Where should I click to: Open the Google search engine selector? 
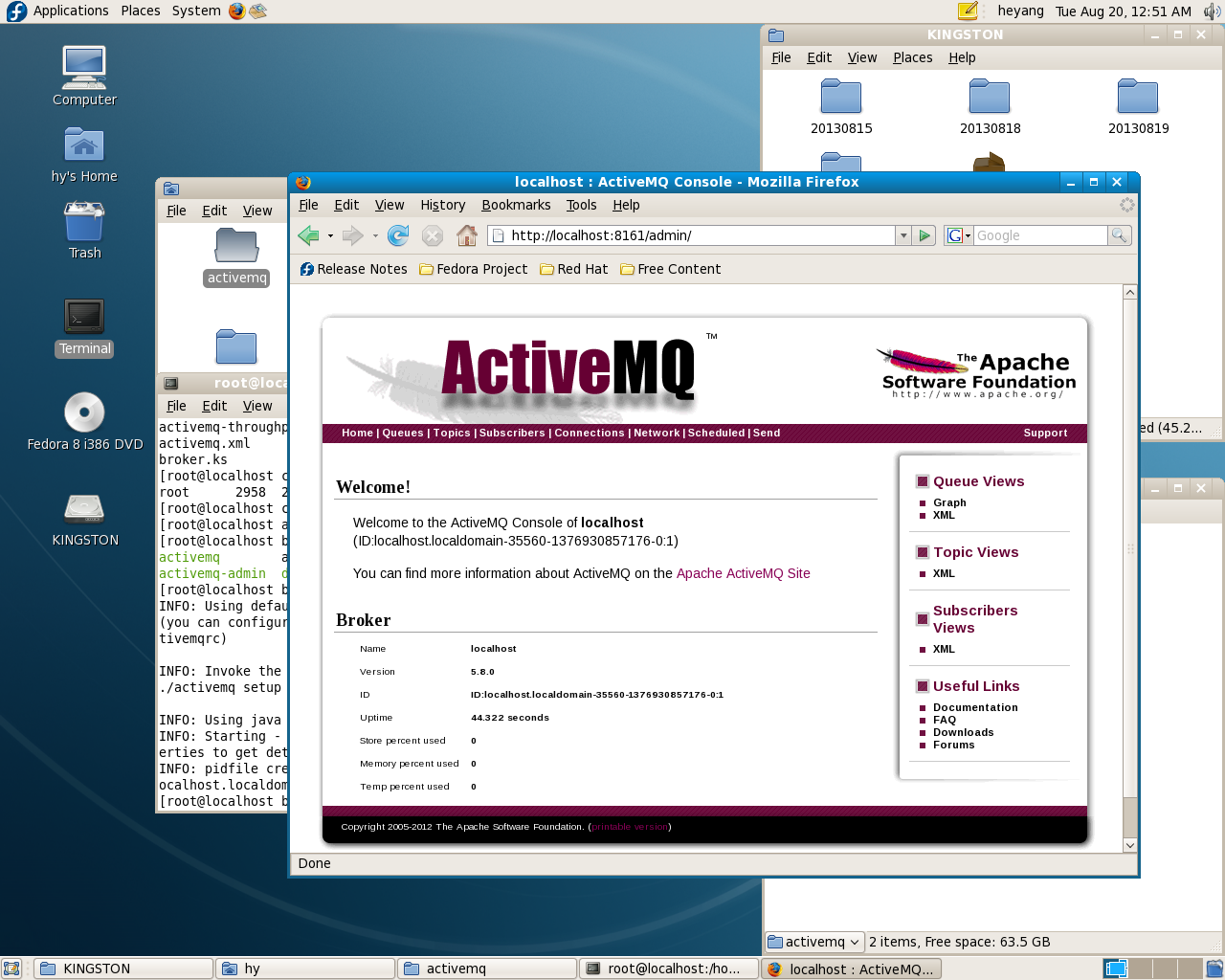click(x=958, y=235)
